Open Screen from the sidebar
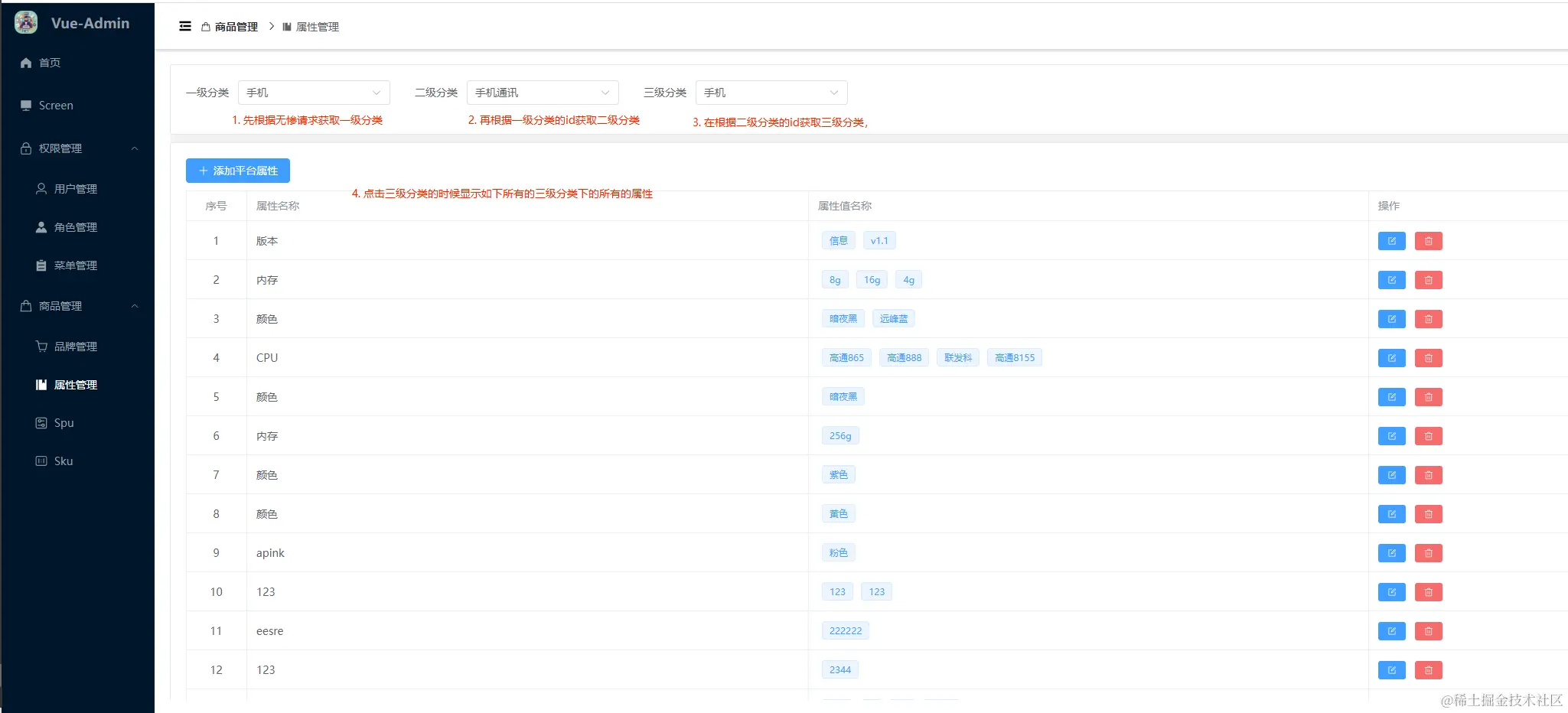The image size is (1568, 713). pos(77,106)
